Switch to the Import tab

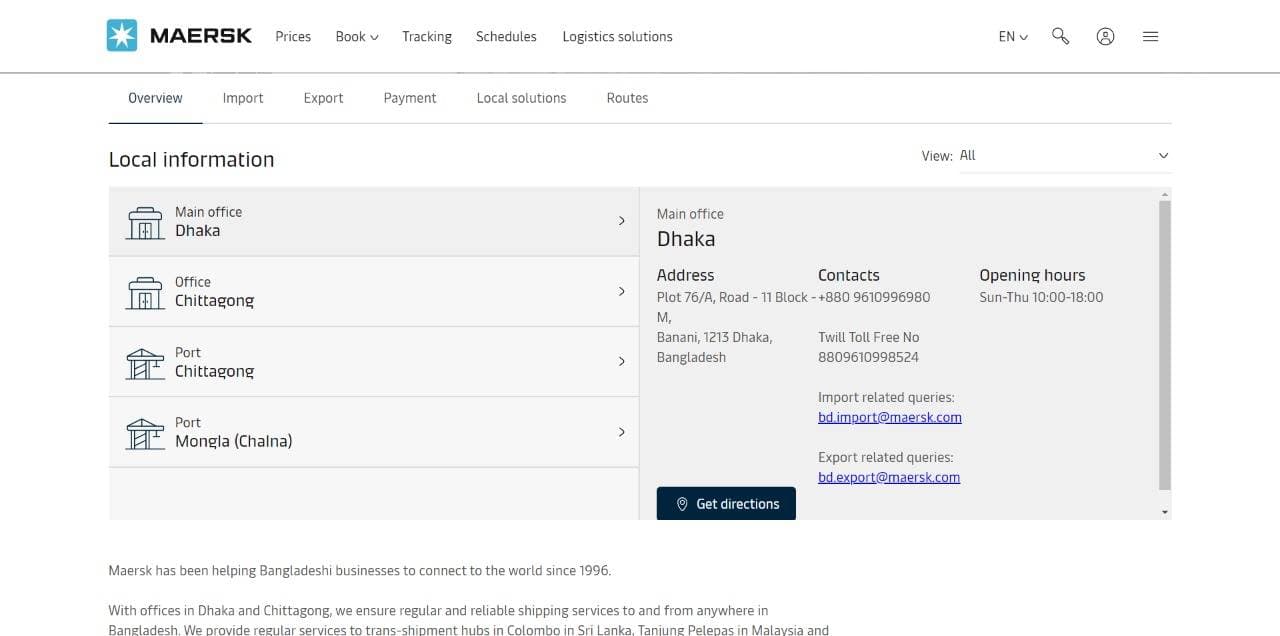(243, 98)
